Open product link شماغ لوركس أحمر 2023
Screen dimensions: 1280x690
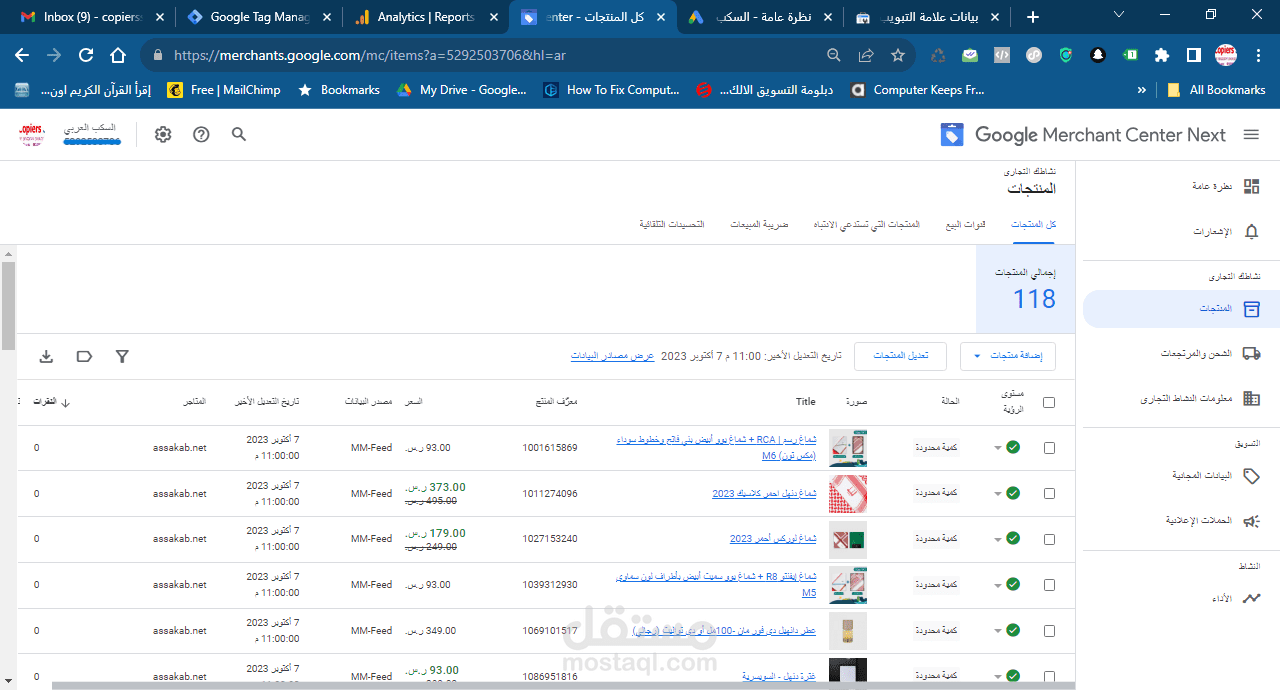coord(773,539)
